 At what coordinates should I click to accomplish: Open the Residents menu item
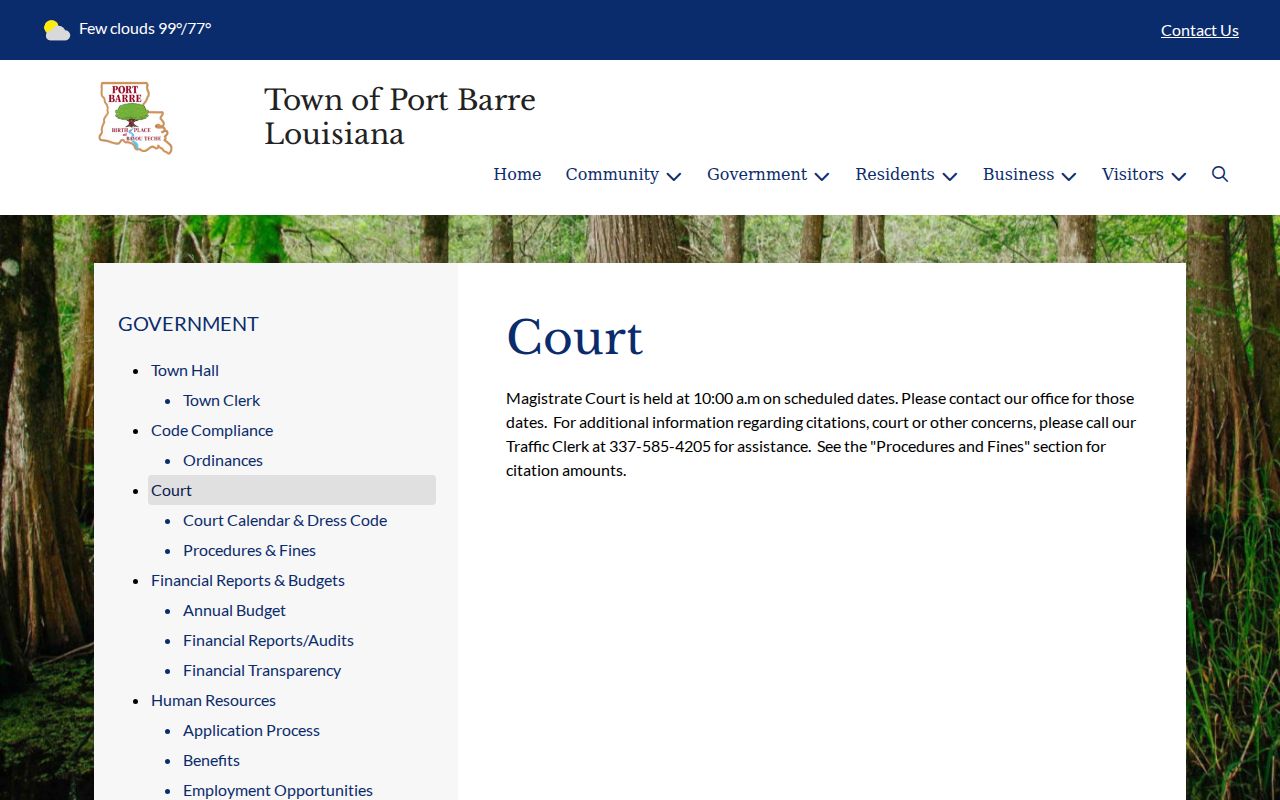coord(895,174)
